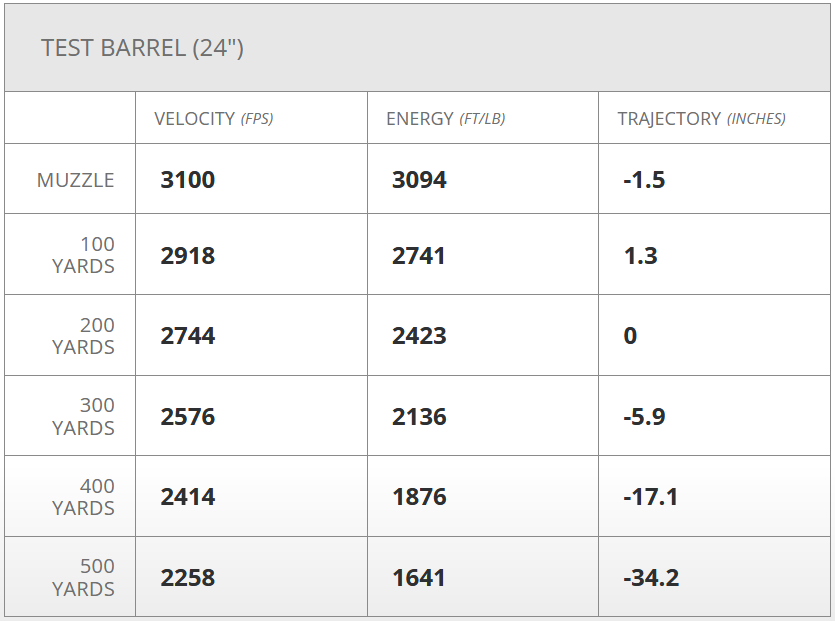
Task: Click the 300 YARDS row label
Action: (x=84, y=416)
